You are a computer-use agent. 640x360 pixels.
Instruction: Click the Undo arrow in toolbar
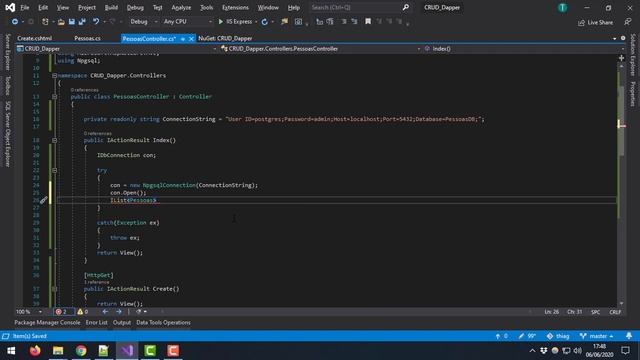96,22
